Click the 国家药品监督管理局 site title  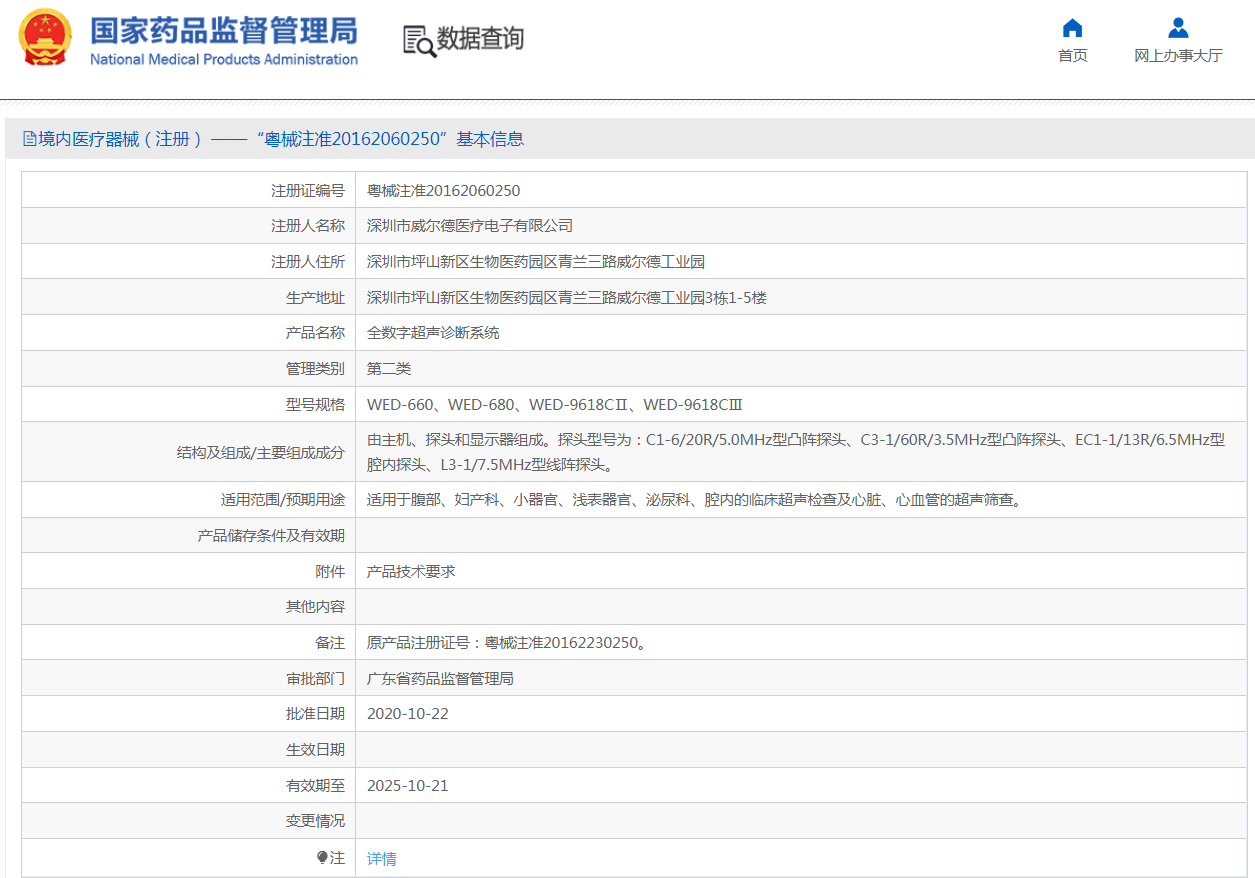click(223, 30)
